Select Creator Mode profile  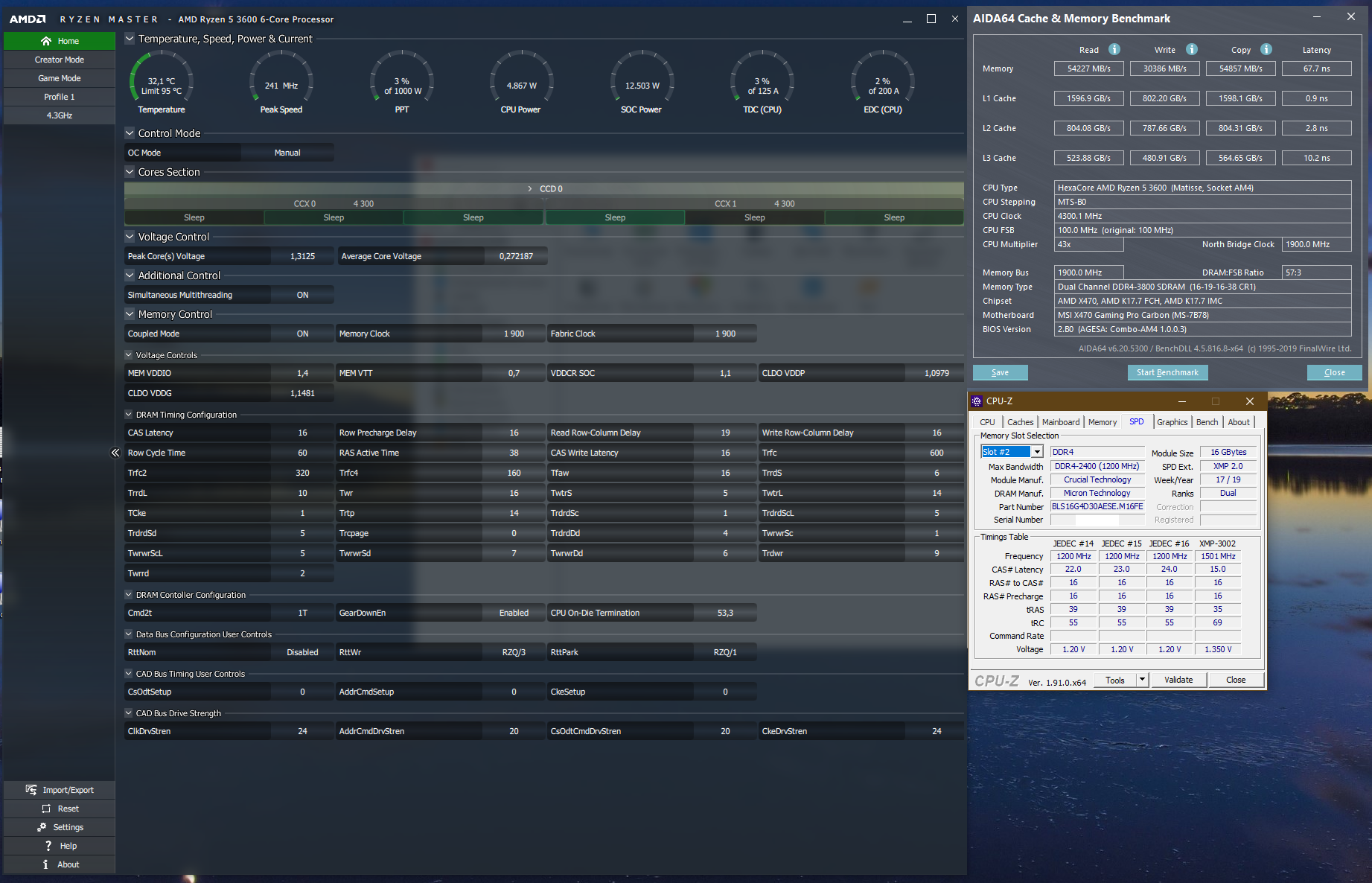pyautogui.click(x=60, y=60)
